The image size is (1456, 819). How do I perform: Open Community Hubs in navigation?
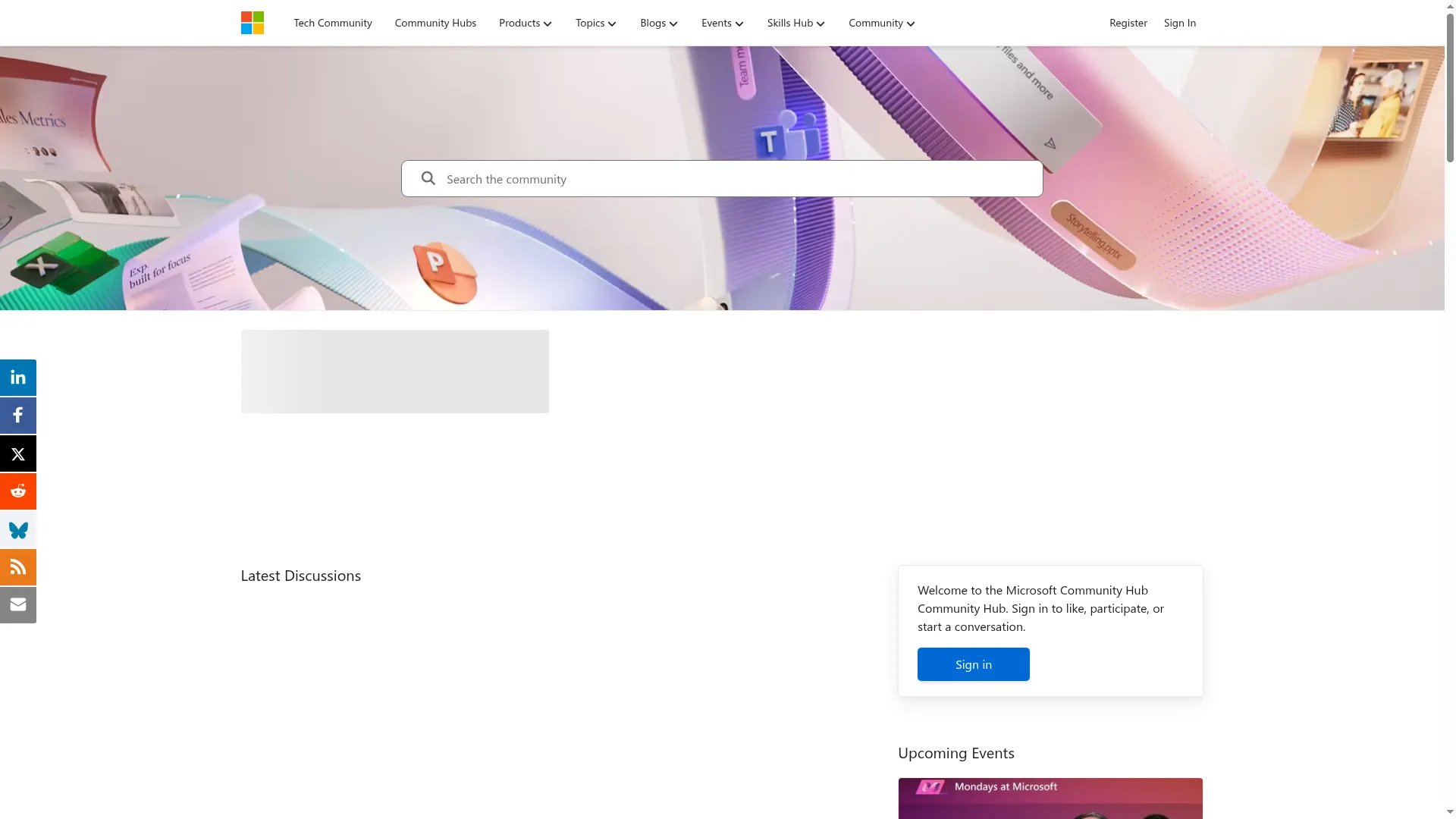(435, 23)
